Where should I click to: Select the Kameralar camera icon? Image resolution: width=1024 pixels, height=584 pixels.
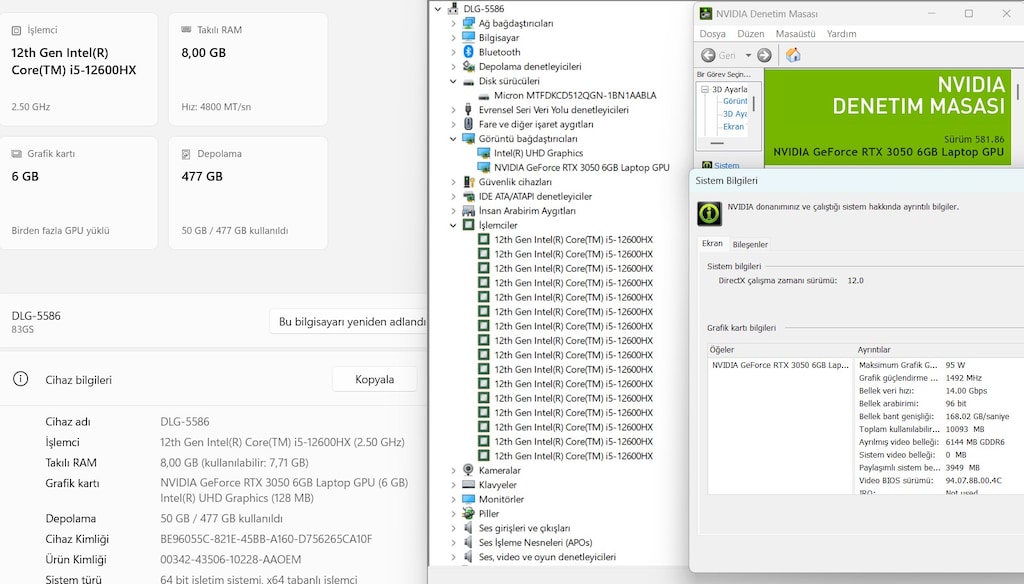pos(468,470)
